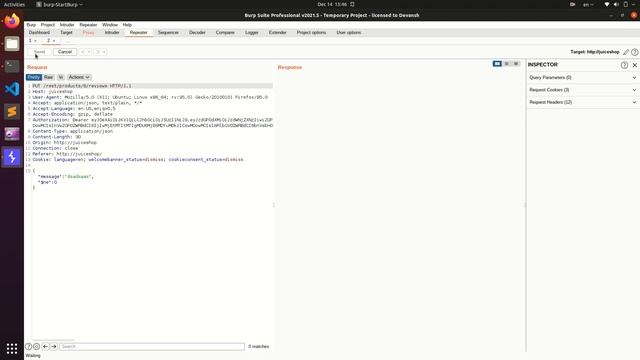The height and width of the screenshot is (360, 640).
Task: Switch to the Extender tab
Action: [x=278, y=32]
